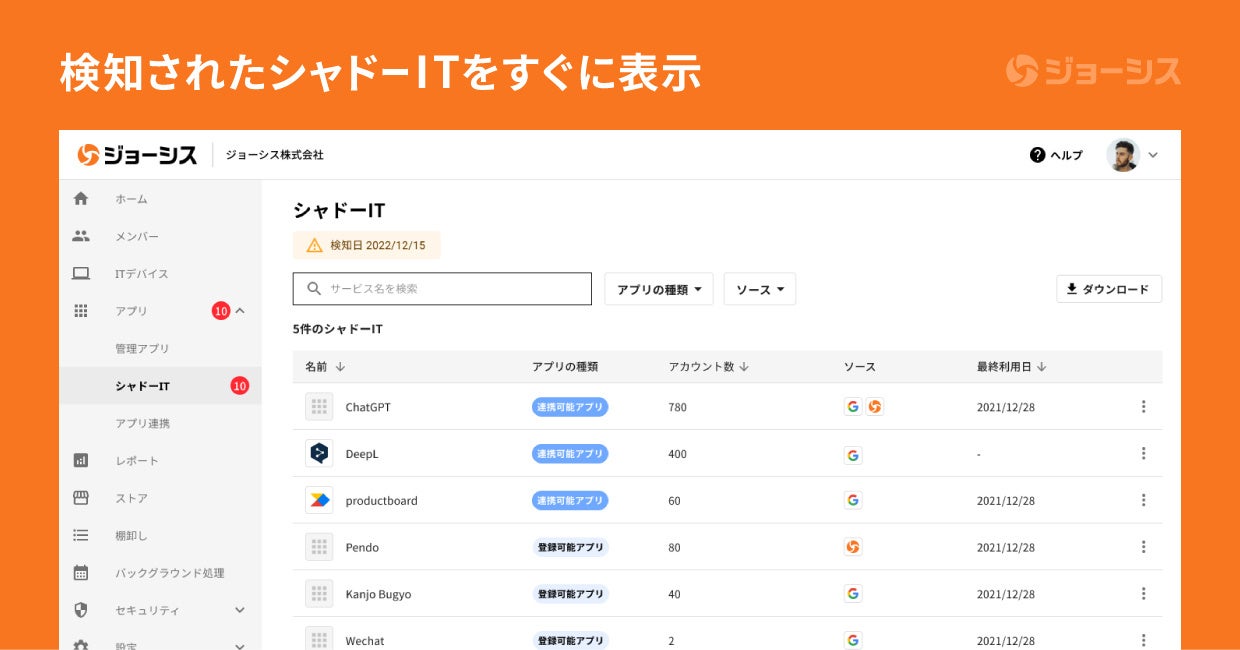The height and width of the screenshot is (650, 1240).
Task: Click the ホーム house icon in sidebar
Action: click(x=81, y=199)
